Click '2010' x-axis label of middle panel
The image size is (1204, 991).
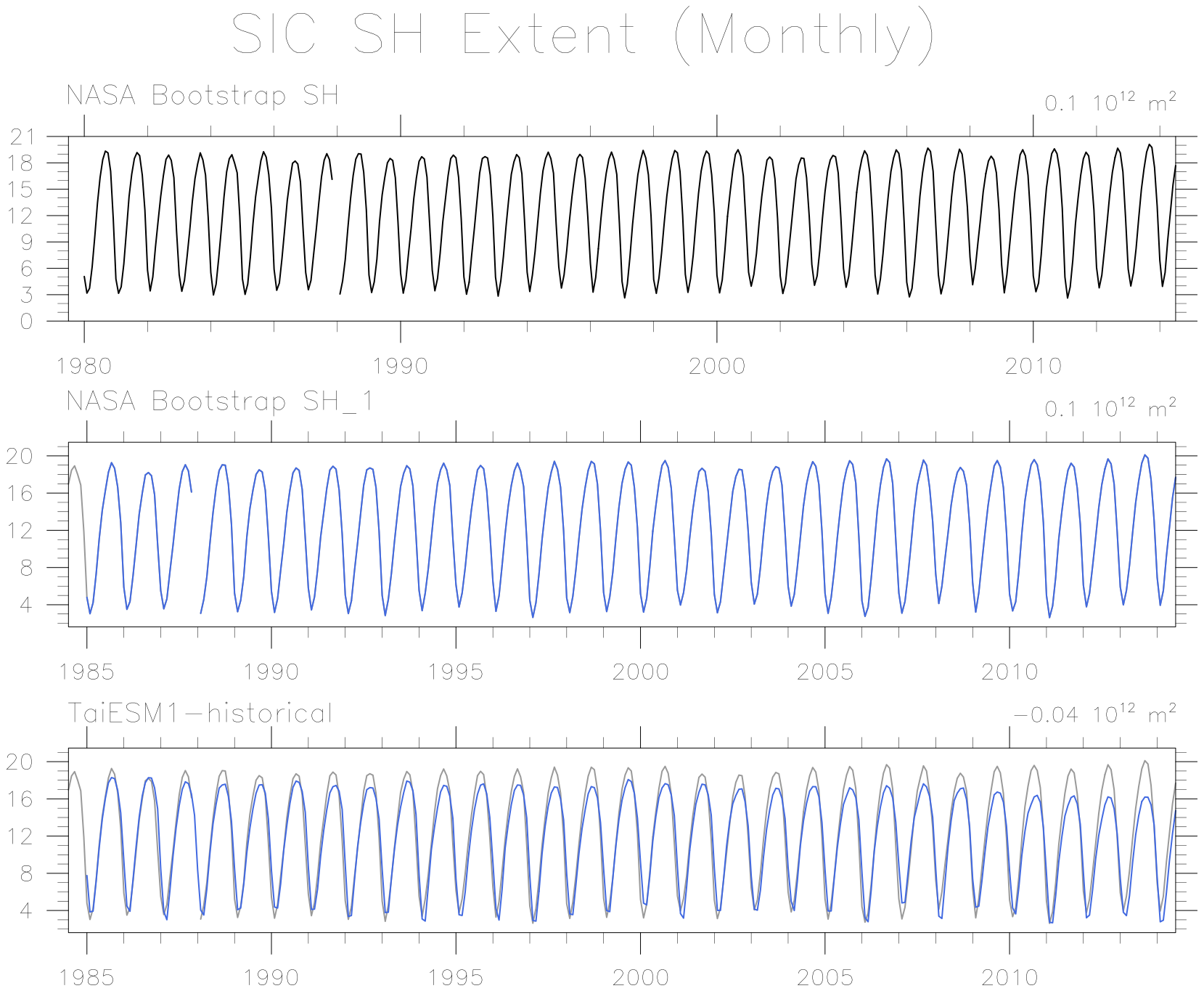1010,672
